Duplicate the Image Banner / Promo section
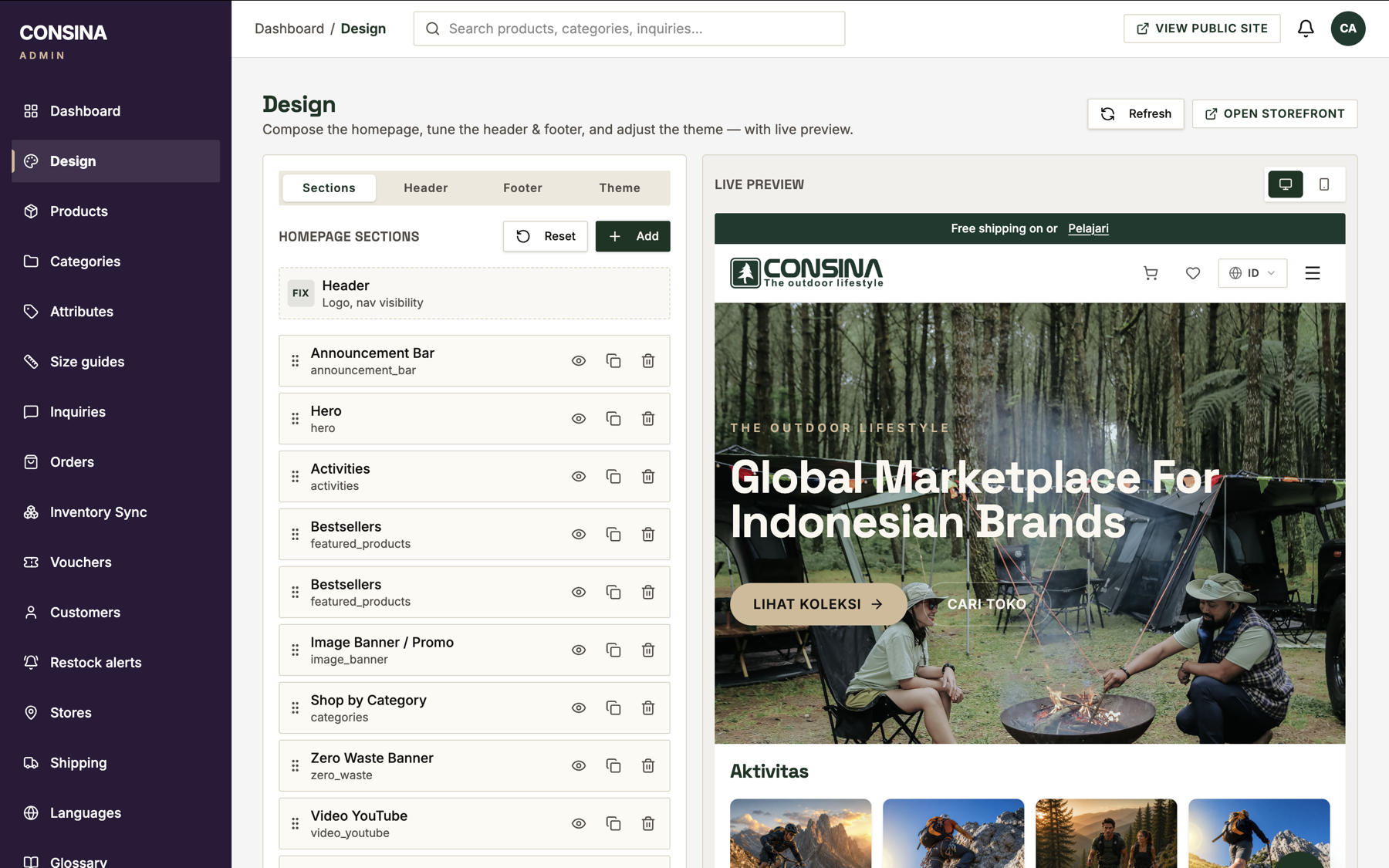The height and width of the screenshot is (868, 1389). 613,650
